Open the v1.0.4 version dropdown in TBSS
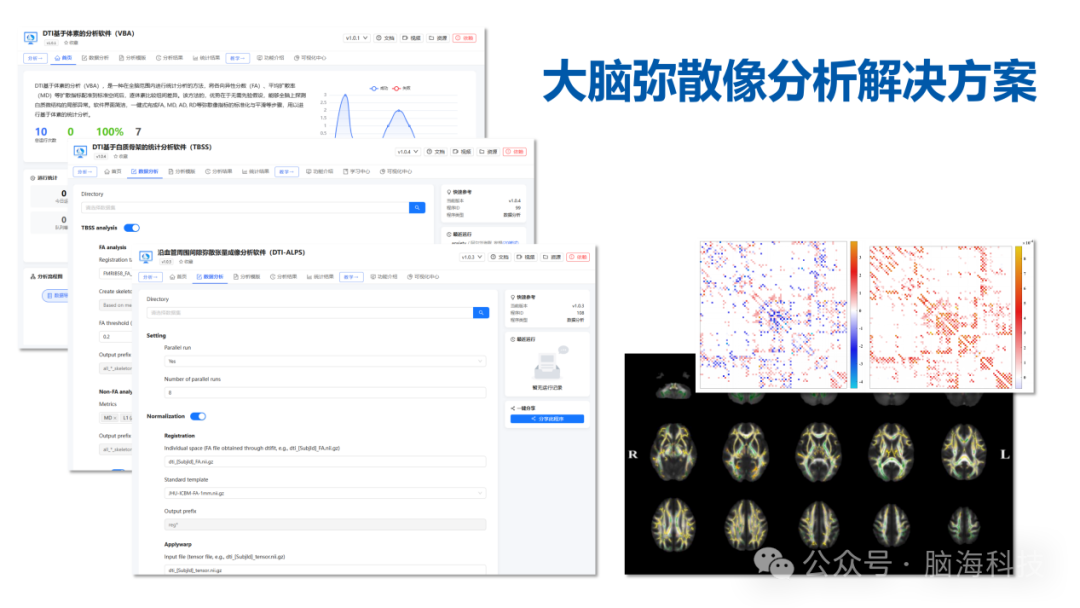The height and width of the screenshot is (608, 1080). 408,151
